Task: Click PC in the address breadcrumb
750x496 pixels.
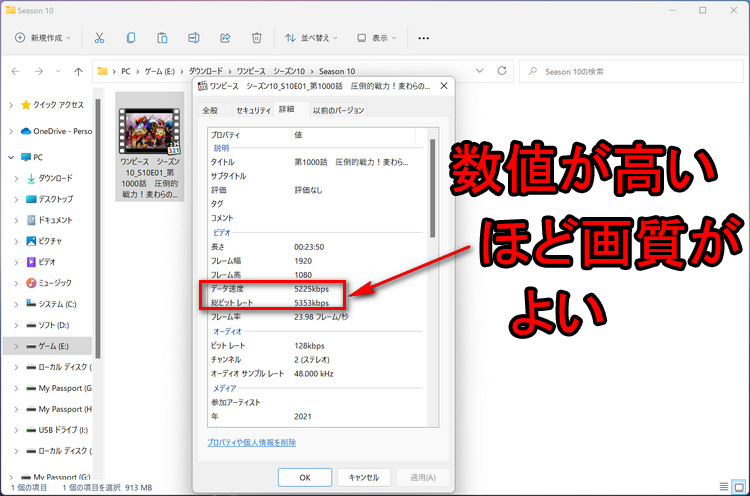Action: point(126,71)
